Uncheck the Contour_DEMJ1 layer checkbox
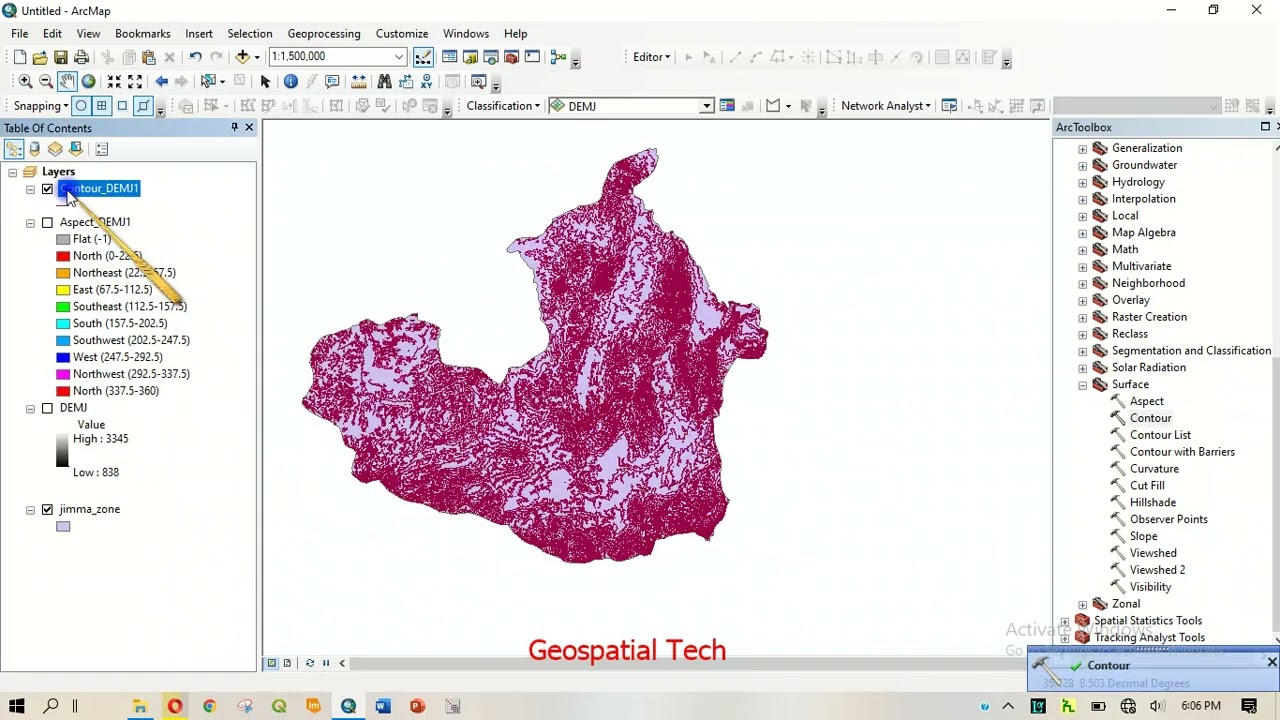Viewport: 1280px width, 720px height. tap(47, 189)
